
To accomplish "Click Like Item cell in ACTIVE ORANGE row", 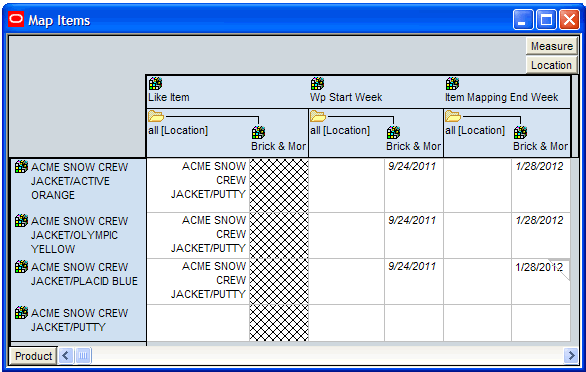I will pos(198,185).
